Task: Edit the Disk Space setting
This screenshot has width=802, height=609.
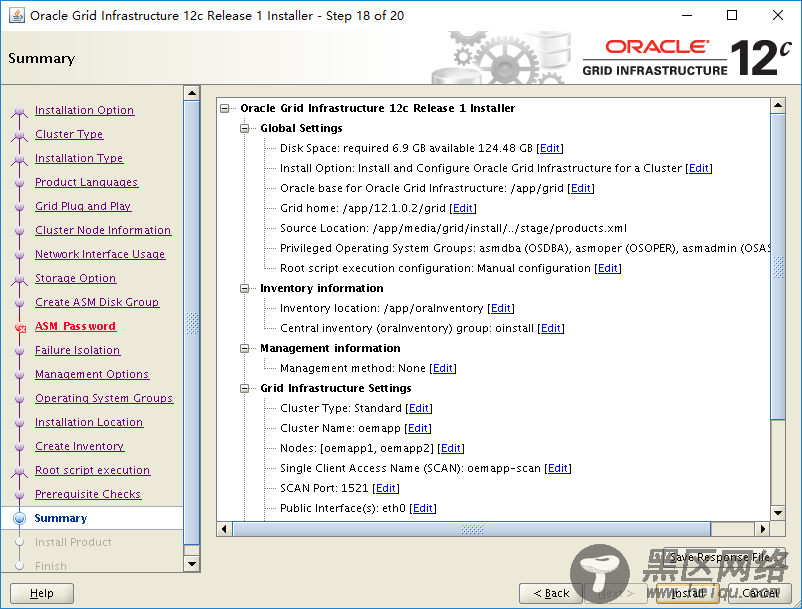Action: coord(550,148)
